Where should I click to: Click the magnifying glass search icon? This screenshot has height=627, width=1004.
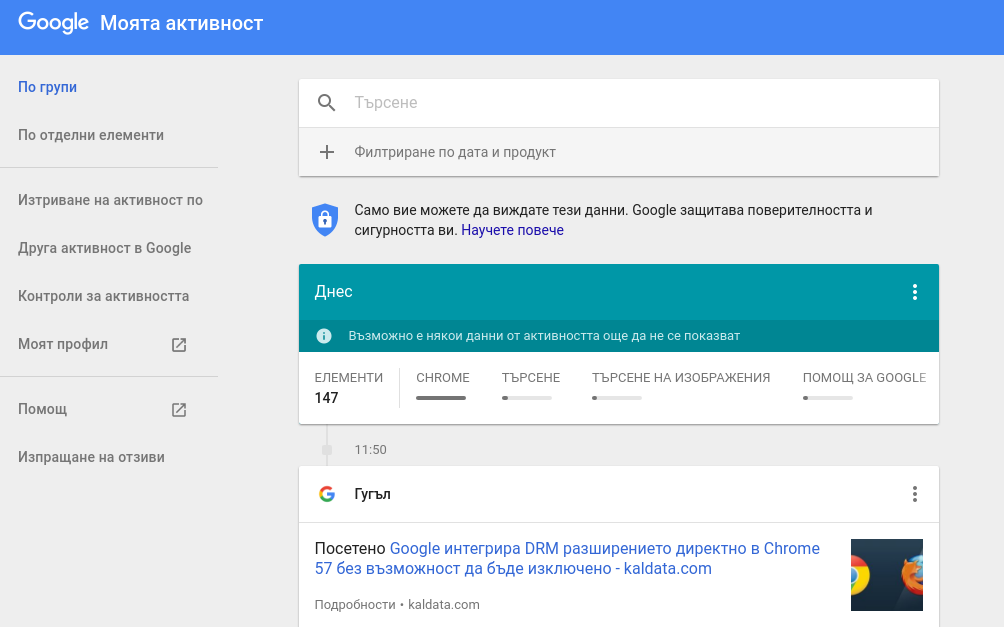327,102
